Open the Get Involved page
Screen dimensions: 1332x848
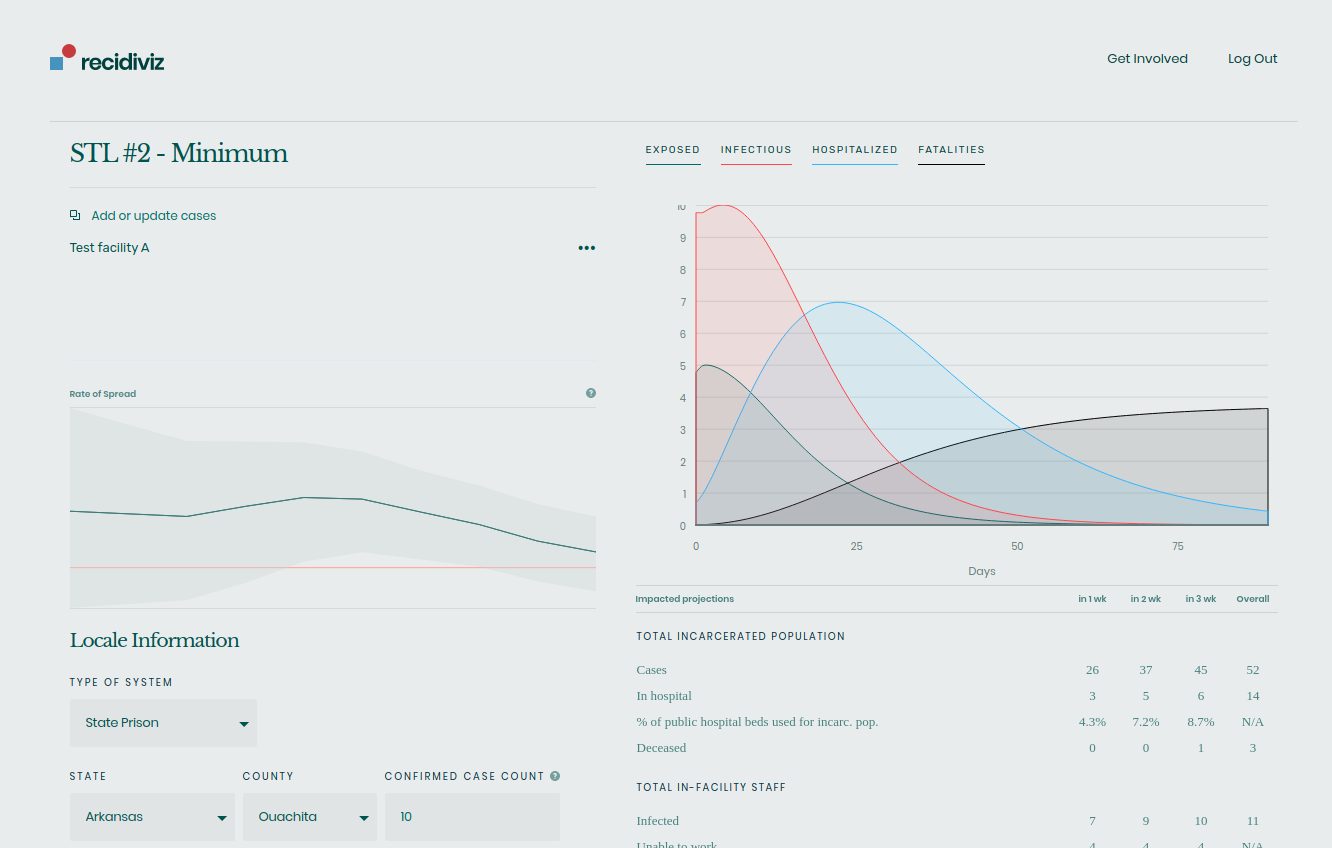point(1147,58)
